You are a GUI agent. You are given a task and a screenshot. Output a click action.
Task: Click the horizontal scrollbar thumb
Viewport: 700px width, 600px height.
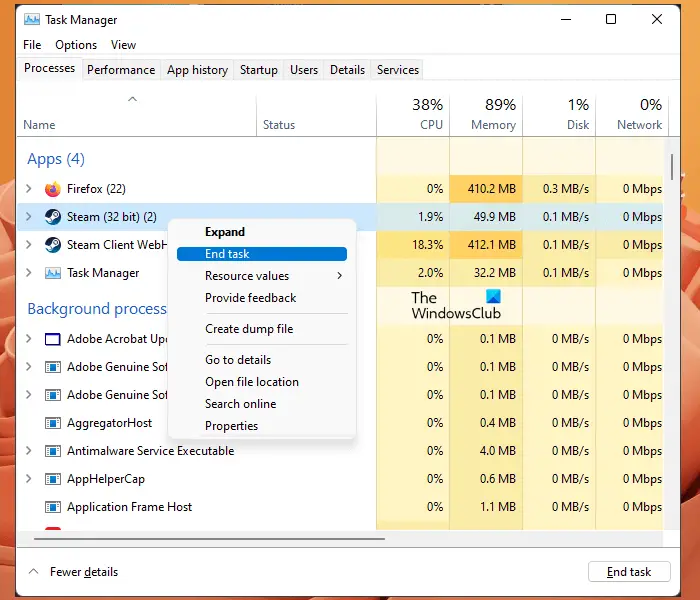pos(209,539)
